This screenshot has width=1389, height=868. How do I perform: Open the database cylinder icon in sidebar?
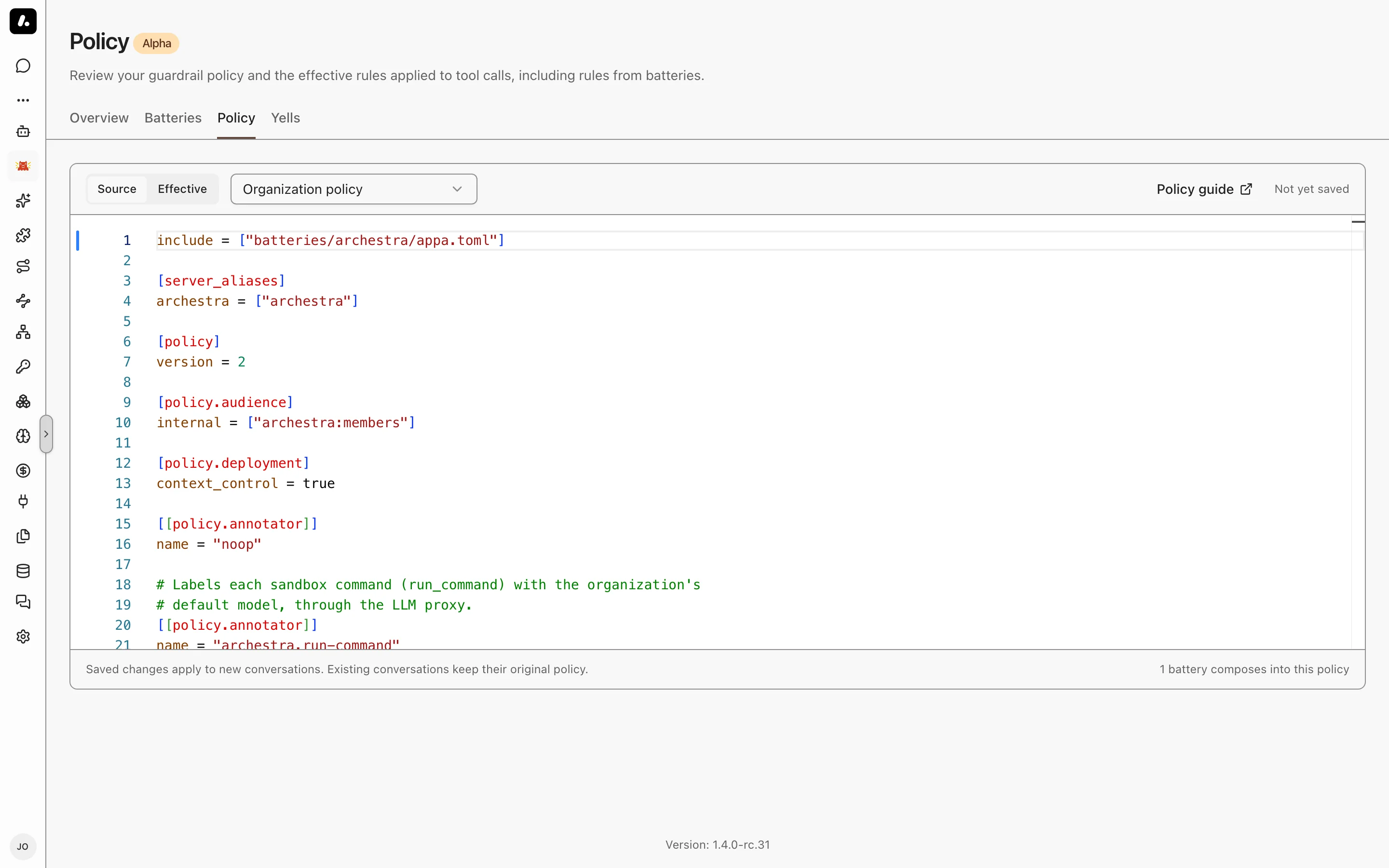[23, 570]
